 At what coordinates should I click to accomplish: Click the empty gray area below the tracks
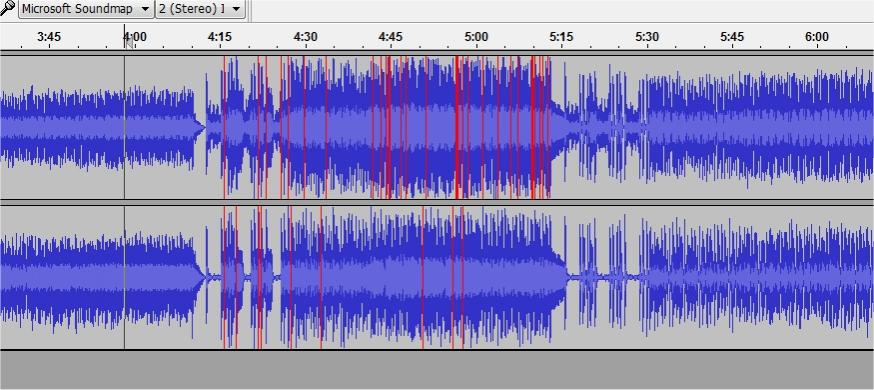pos(437,370)
